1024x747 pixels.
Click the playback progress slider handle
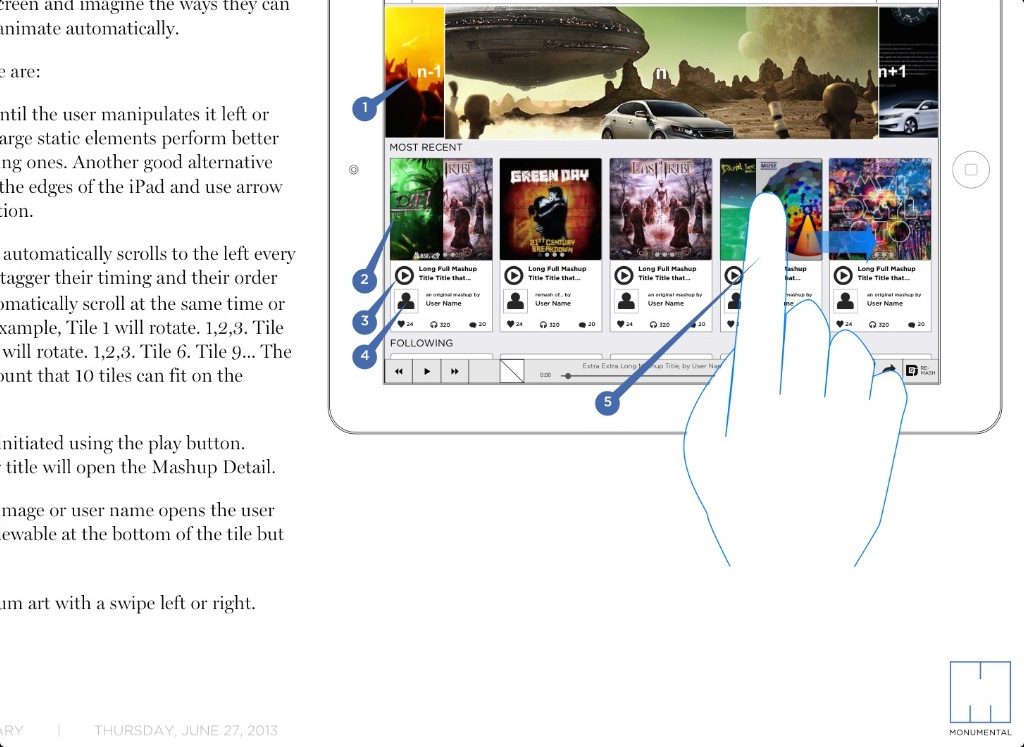click(x=567, y=375)
